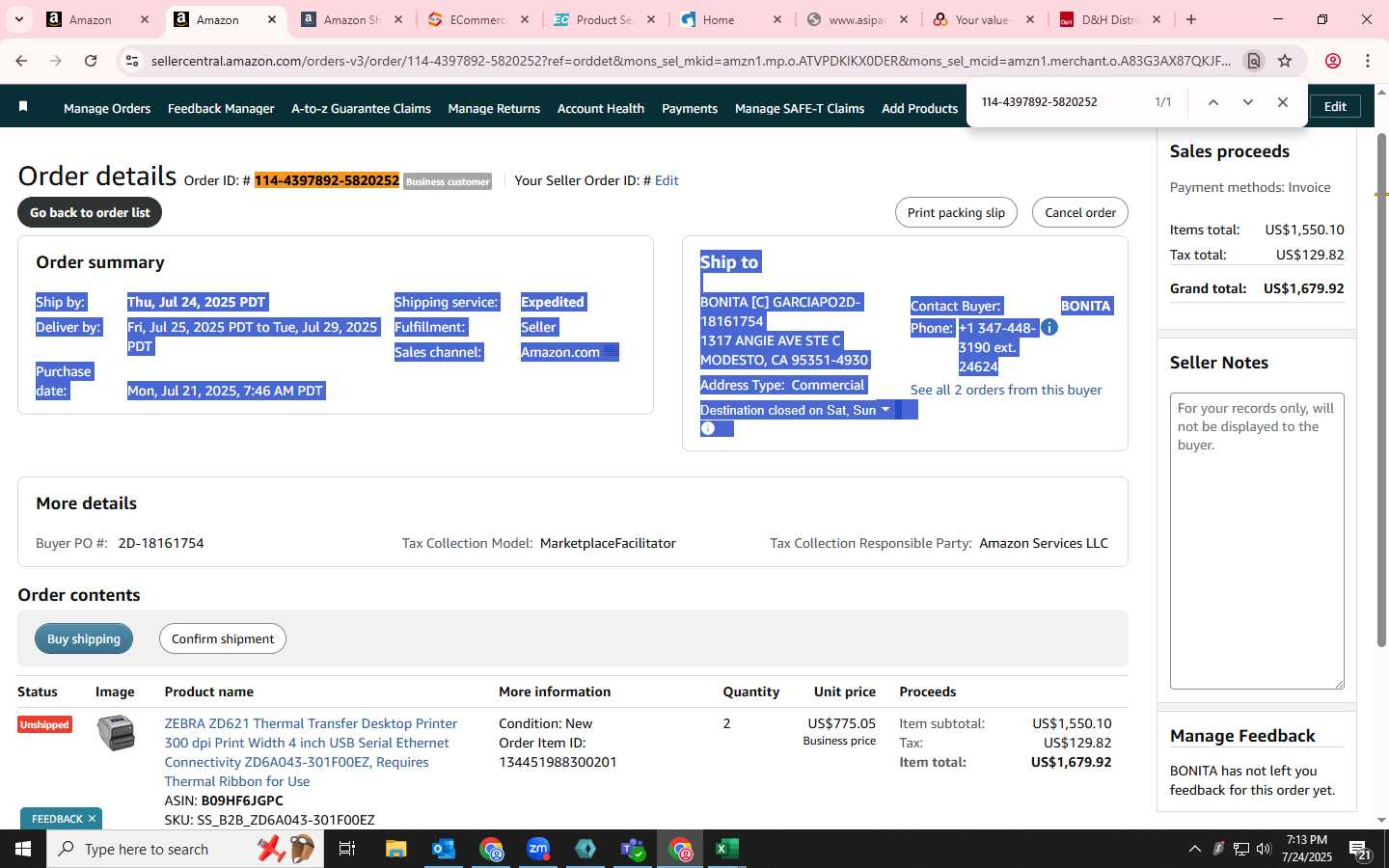Open Windows Start menu

(23, 849)
